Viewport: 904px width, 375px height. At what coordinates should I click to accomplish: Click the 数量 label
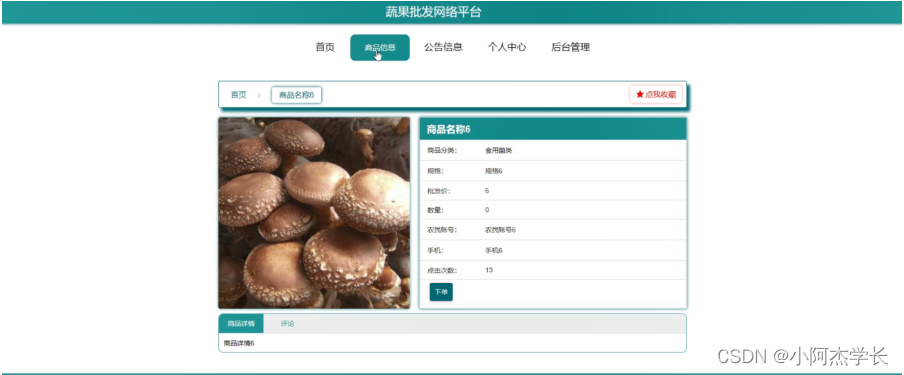click(x=435, y=210)
